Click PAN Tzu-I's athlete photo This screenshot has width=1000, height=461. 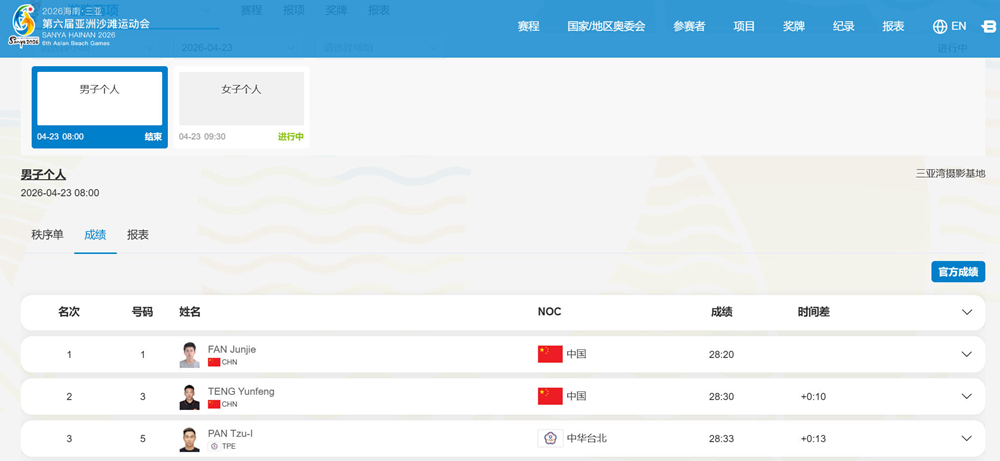click(190, 439)
